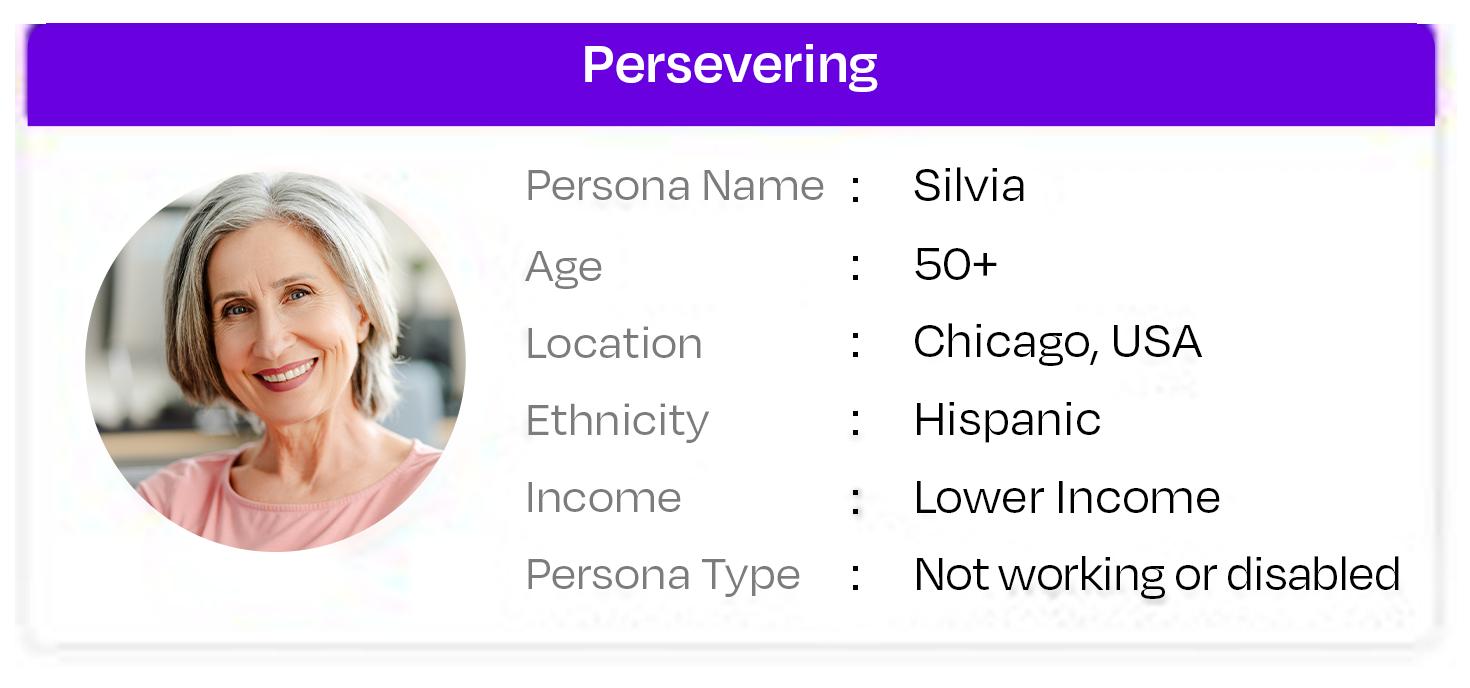
Task: Select the "Ethnicity" field label
Action: [x=617, y=420]
